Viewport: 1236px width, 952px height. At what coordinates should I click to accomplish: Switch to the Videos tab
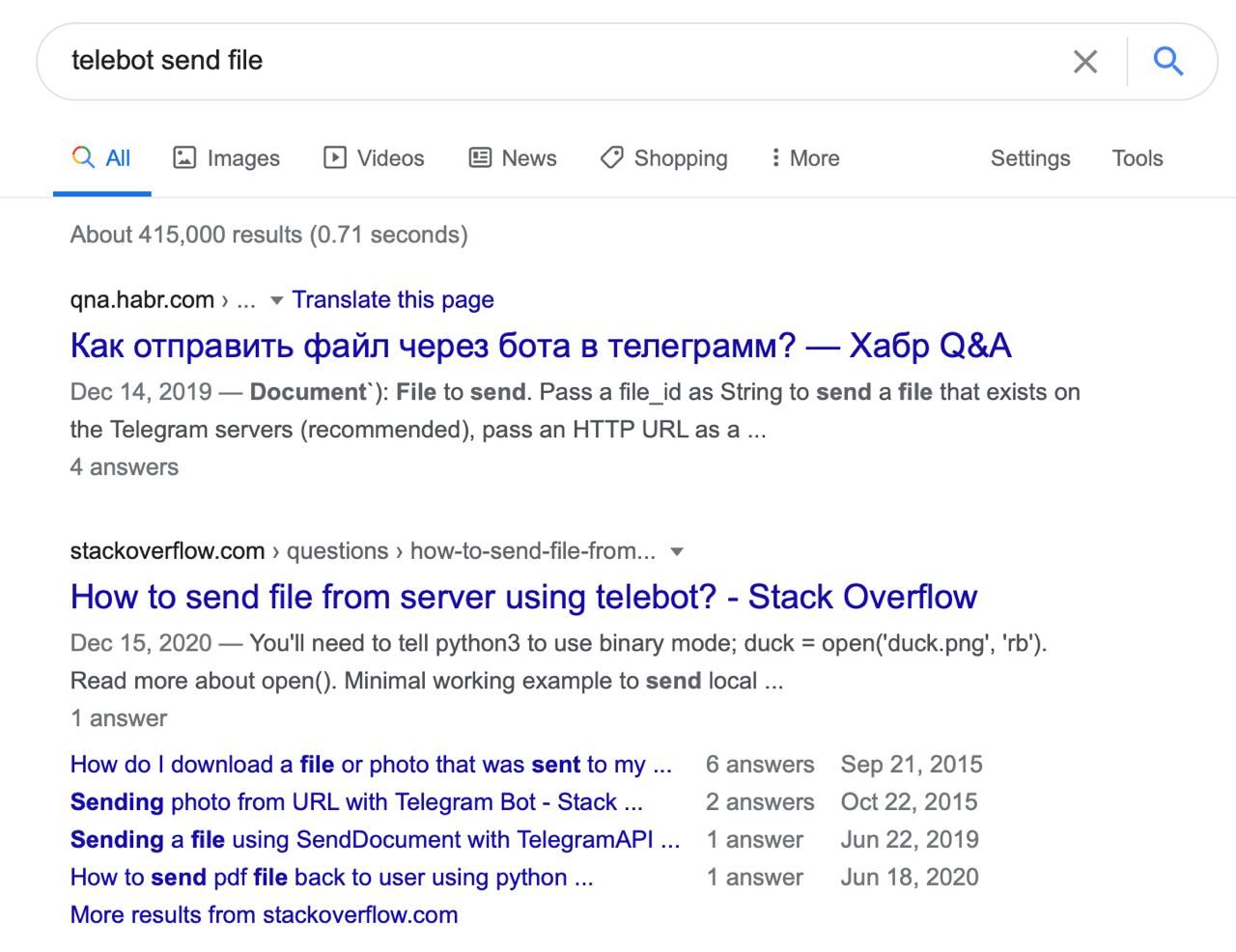point(374,158)
